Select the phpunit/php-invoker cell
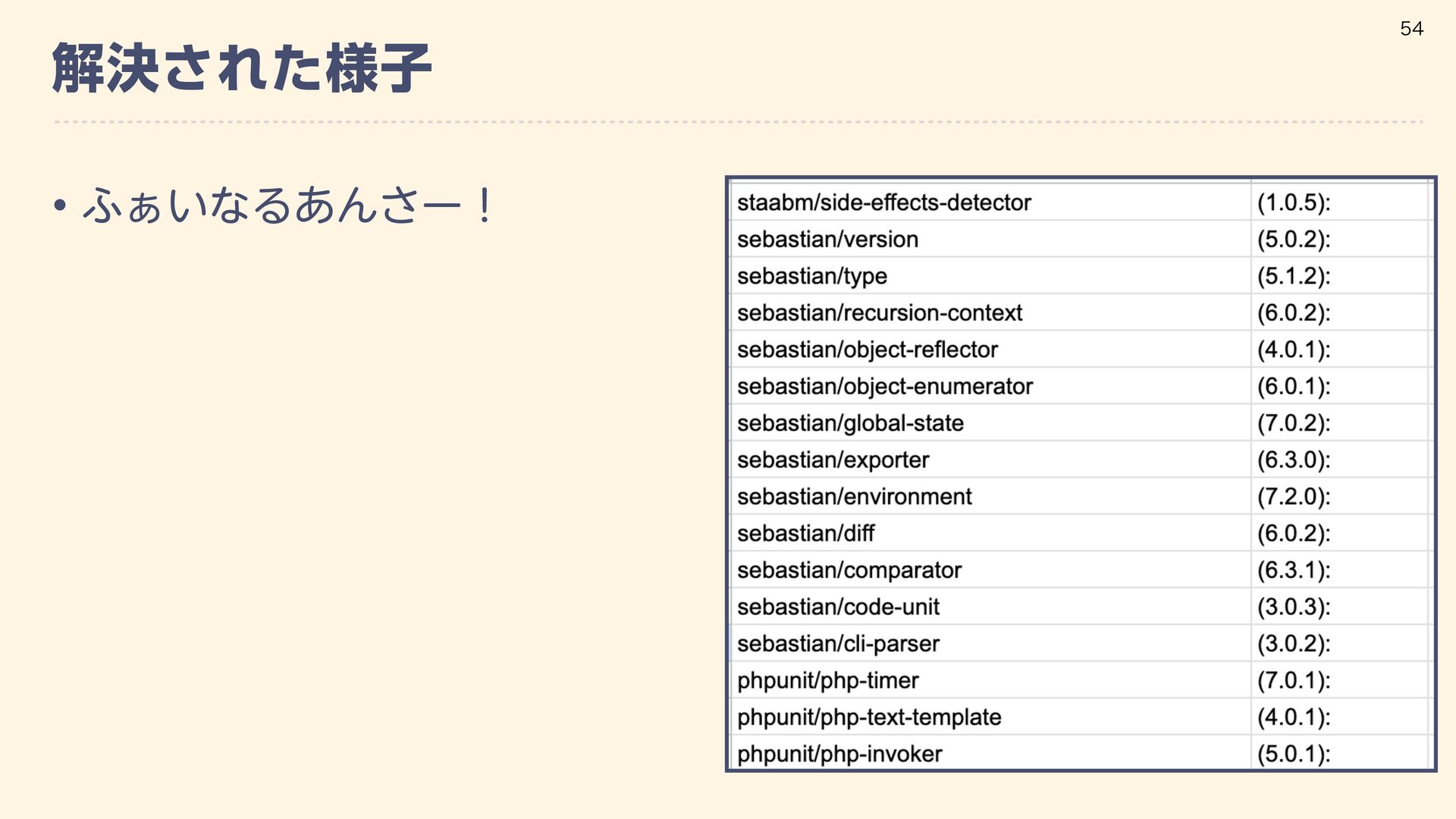The height and width of the screenshot is (819, 1456). click(x=839, y=754)
